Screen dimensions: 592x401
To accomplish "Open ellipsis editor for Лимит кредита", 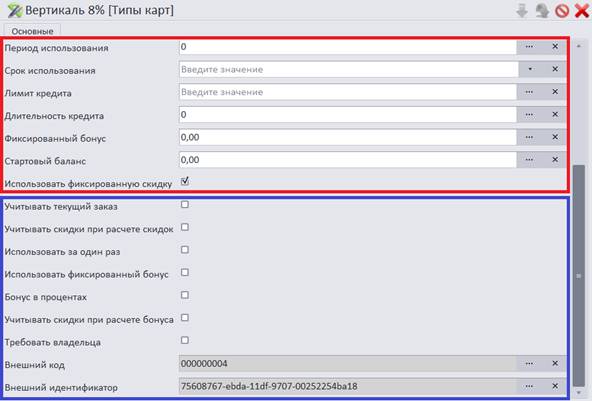I will (529, 92).
